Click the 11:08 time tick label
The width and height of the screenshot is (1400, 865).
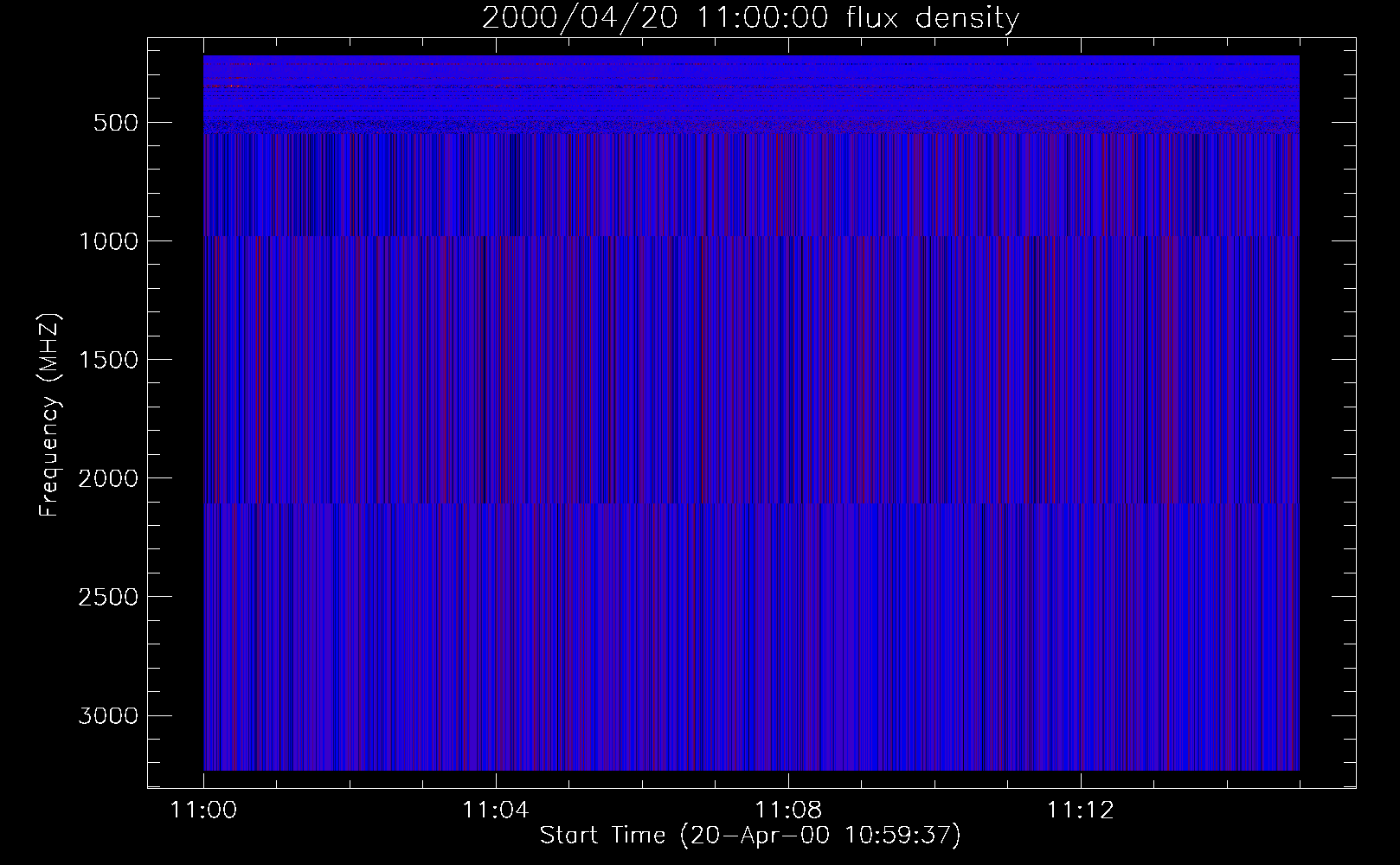(x=787, y=811)
